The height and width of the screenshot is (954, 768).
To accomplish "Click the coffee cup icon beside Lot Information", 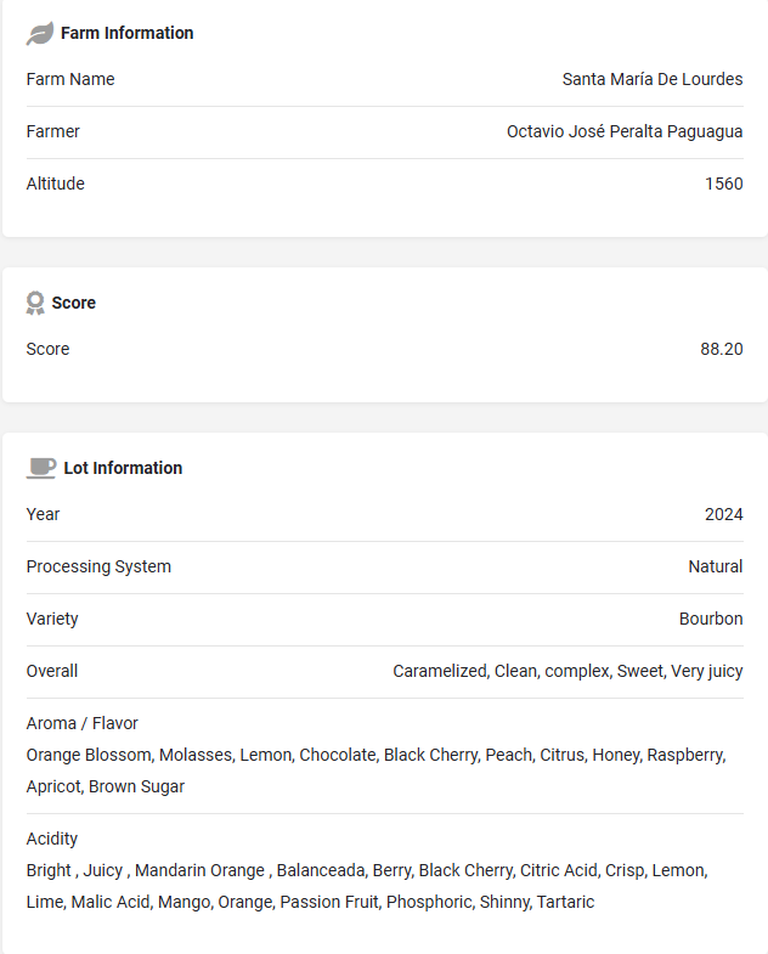I will click(x=41, y=468).
